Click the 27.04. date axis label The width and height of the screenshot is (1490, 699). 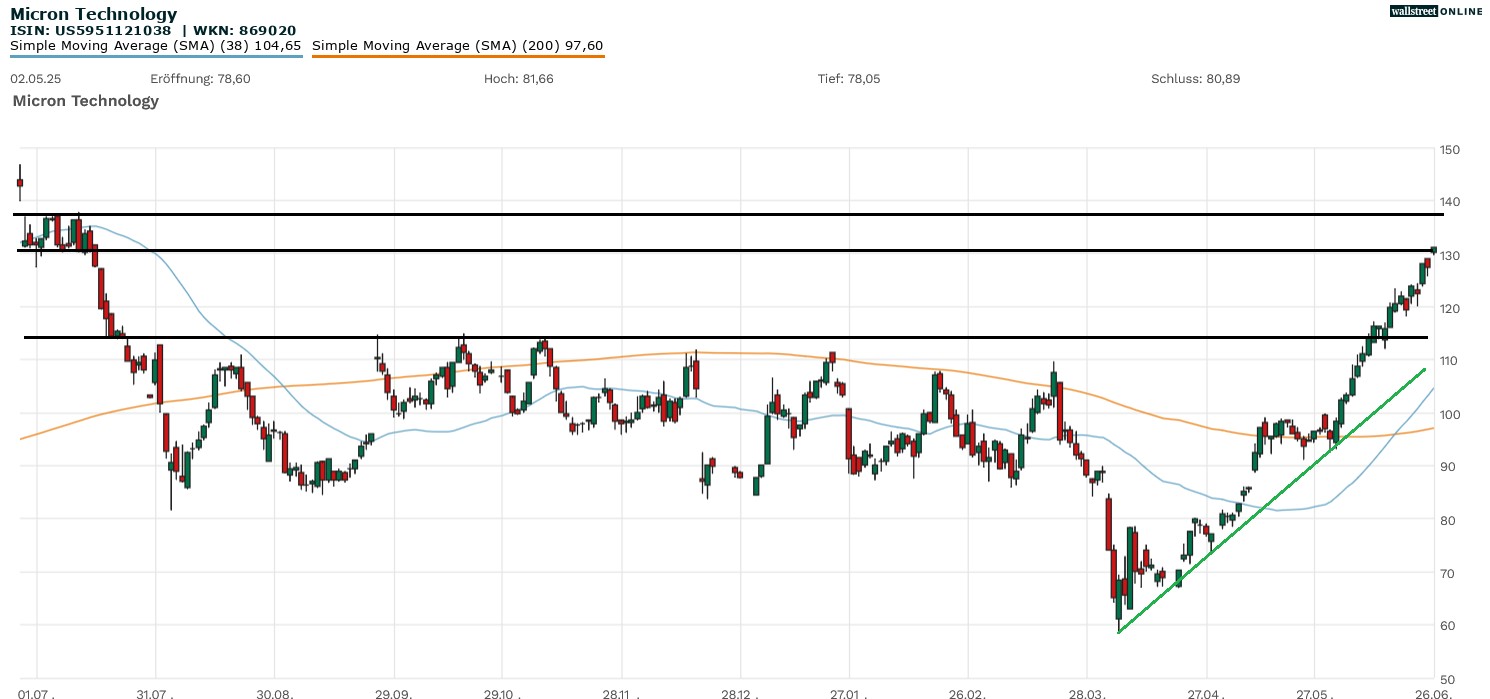(1204, 692)
